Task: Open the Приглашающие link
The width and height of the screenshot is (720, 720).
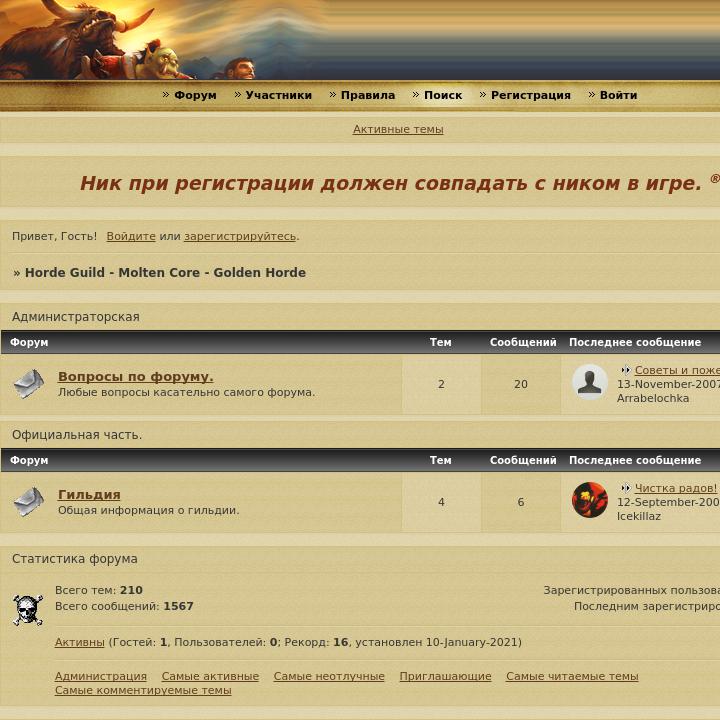Action: pyautogui.click(x=445, y=676)
